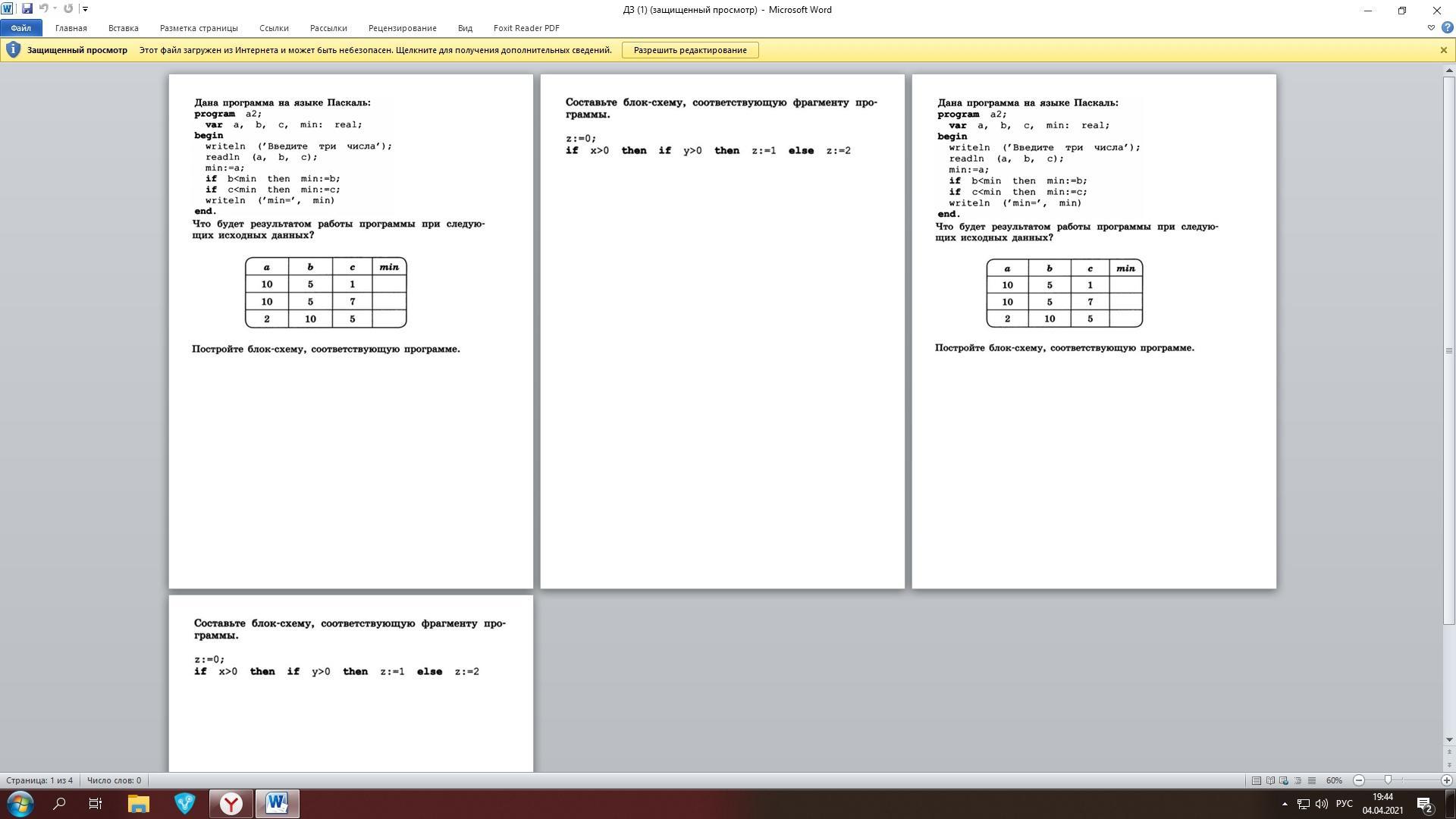This screenshot has height=819, width=1456.
Task: Switch to Print Layout view icon
Action: 1257,780
